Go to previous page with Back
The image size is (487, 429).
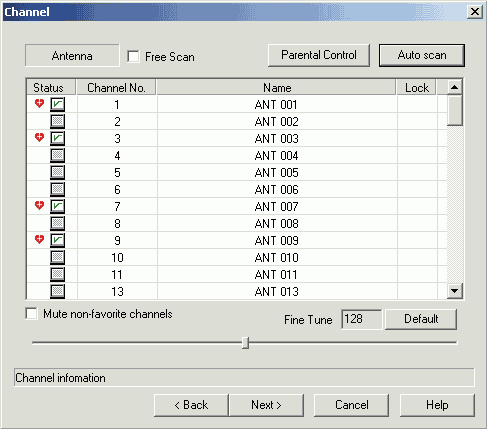(191, 405)
